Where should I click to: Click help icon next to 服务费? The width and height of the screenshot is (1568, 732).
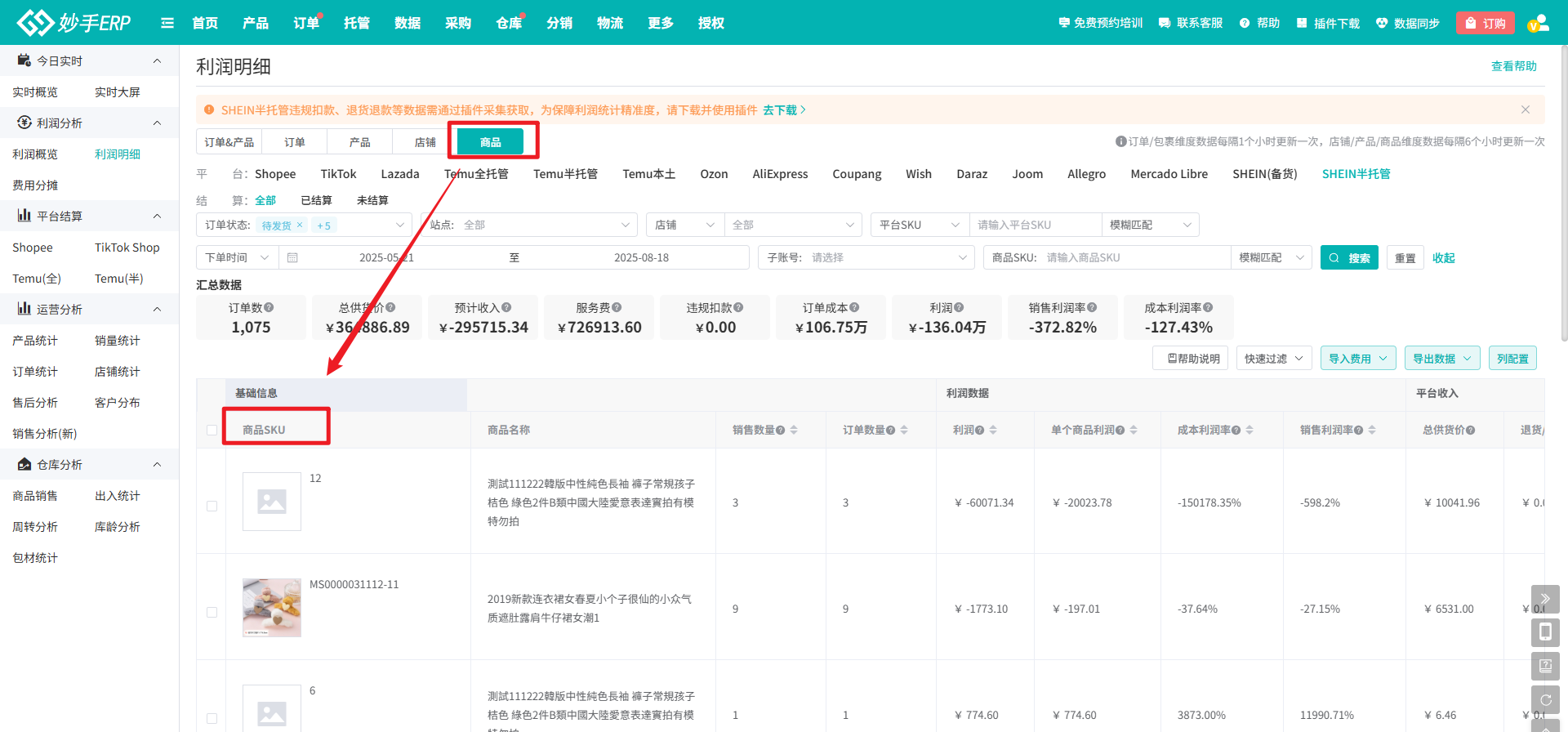617,308
